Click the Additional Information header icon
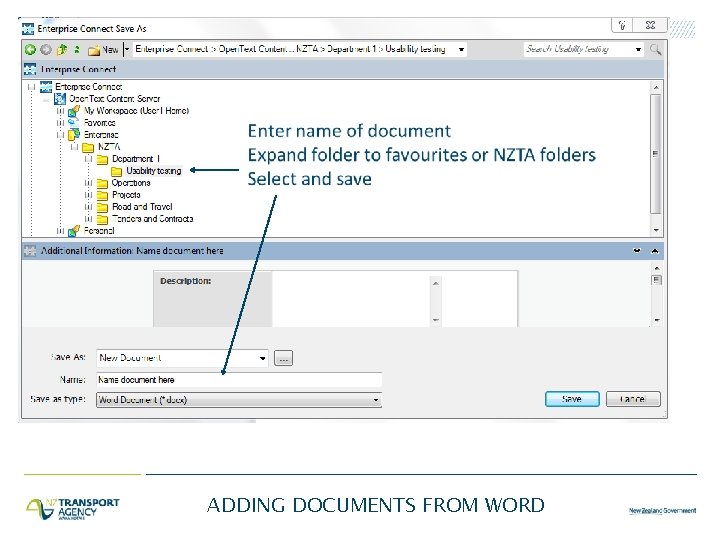The width and height of the screenshot is (720, 540). click(30, 251)
